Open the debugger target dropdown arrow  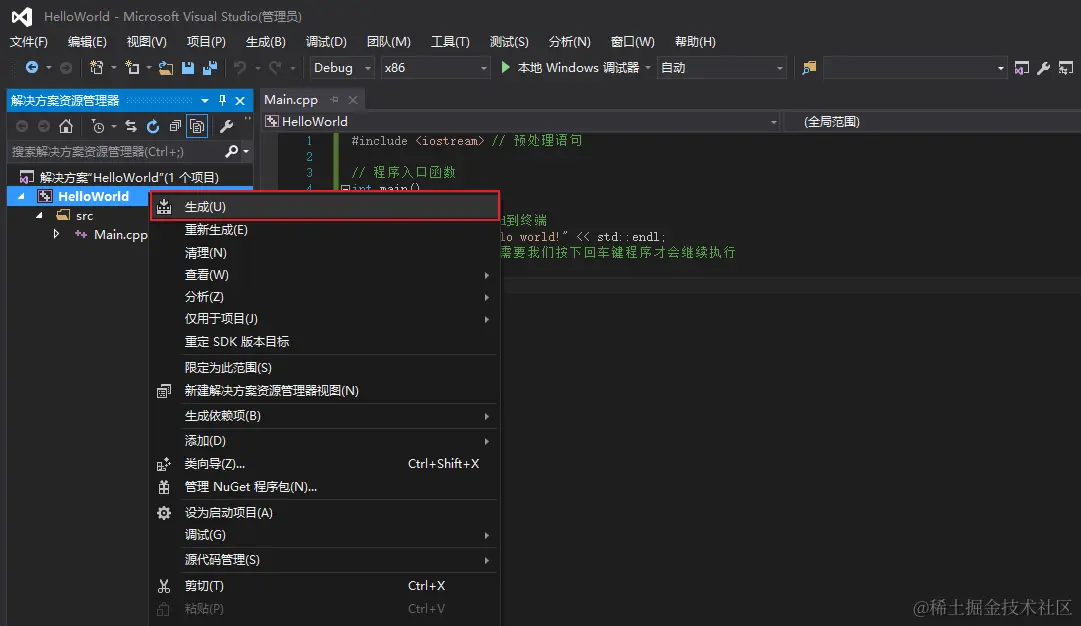point(648,68)
